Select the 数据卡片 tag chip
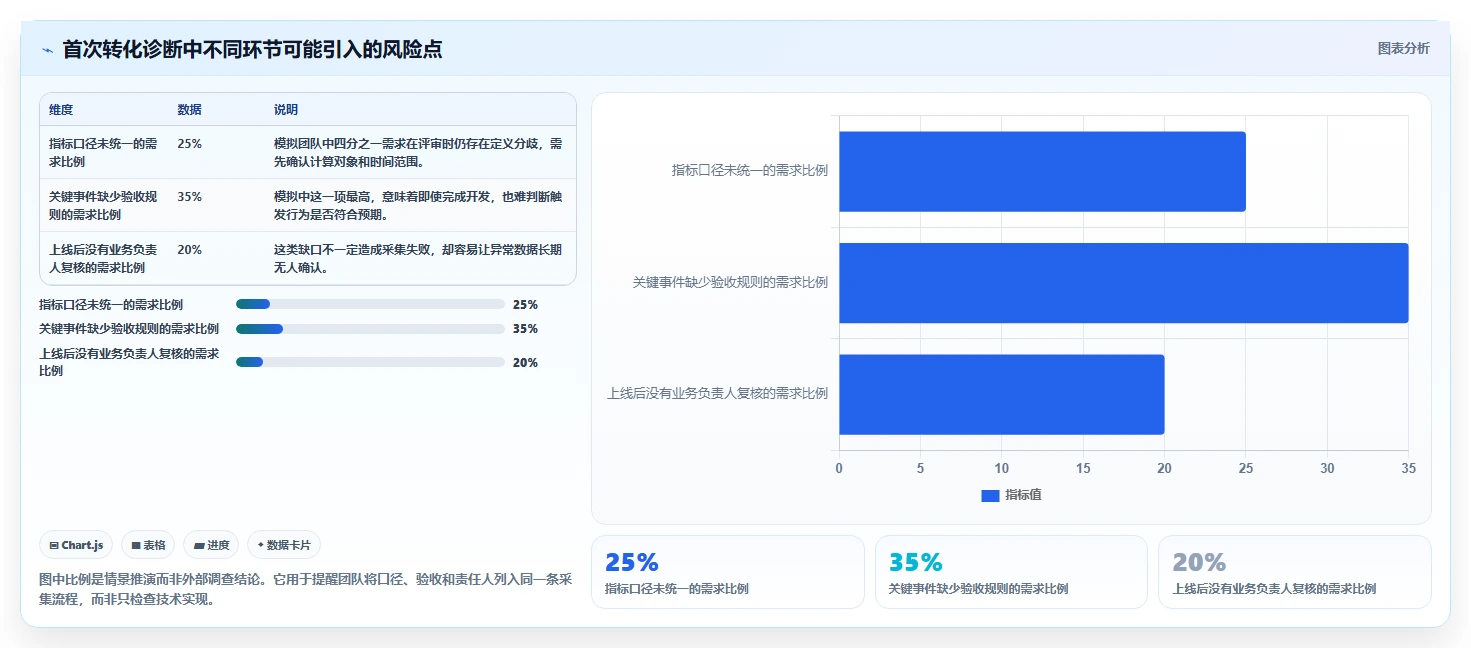This screenshot has height=648, width=1471. tap(284, 545)
